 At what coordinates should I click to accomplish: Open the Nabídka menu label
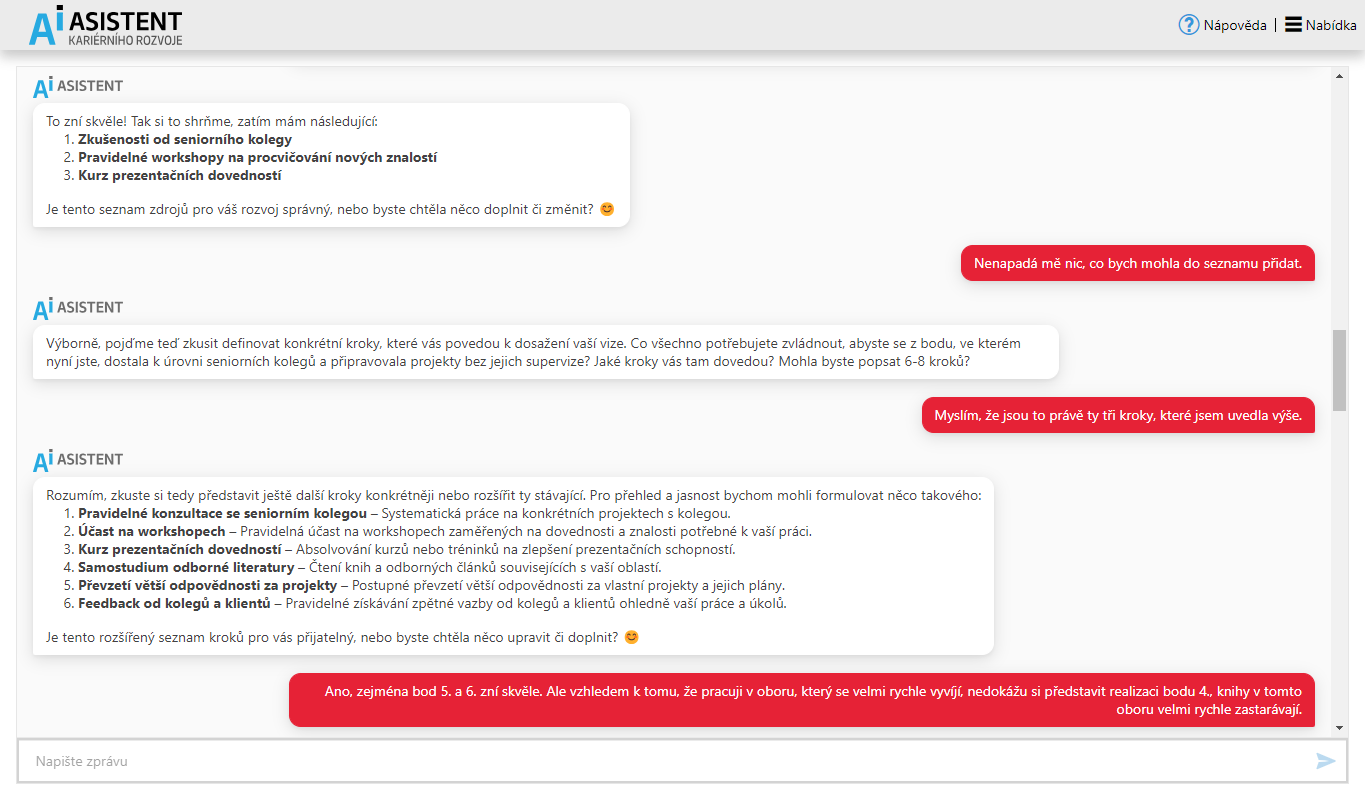tap(1331, 25)
